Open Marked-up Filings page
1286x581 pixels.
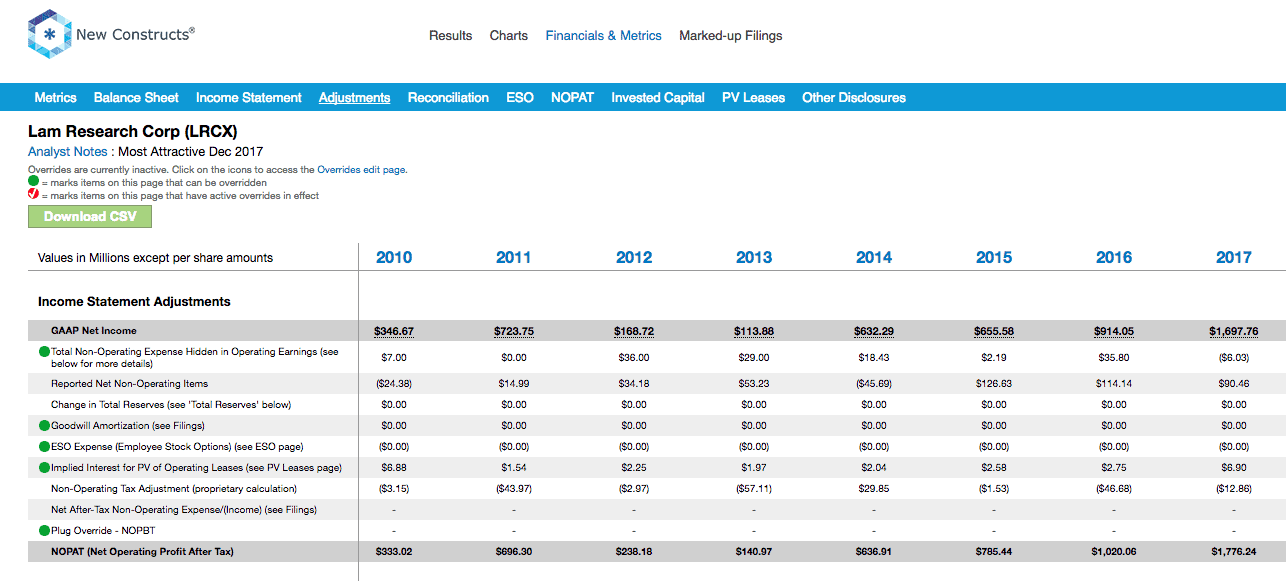click(731, 35)
